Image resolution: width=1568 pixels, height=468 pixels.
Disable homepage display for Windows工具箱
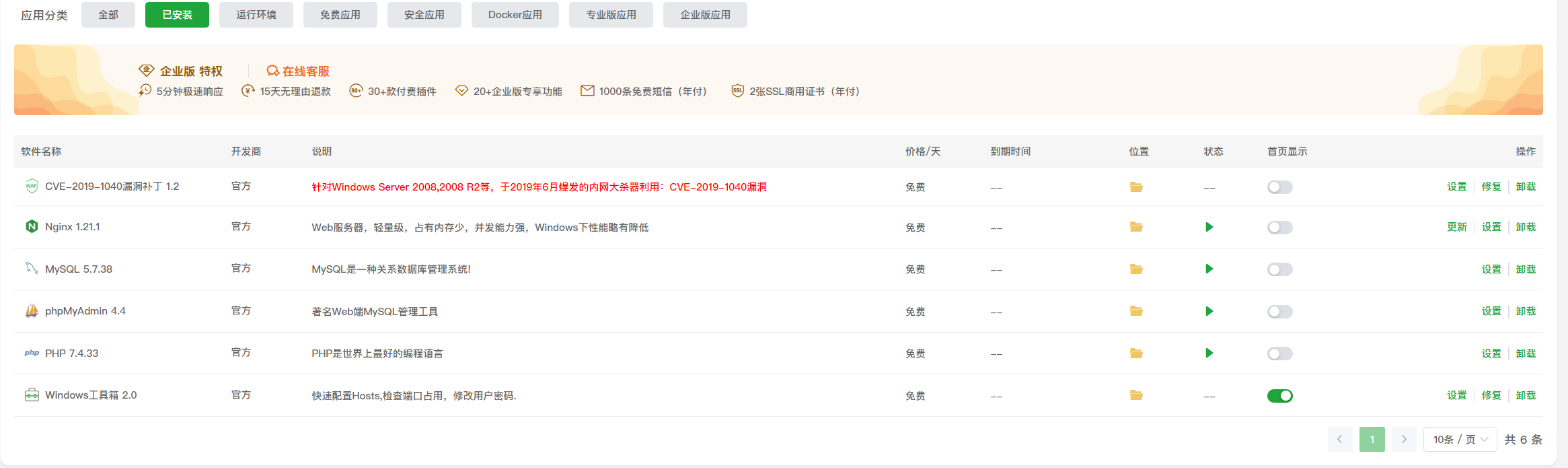pyautogui.click(x=1279, y=396)
